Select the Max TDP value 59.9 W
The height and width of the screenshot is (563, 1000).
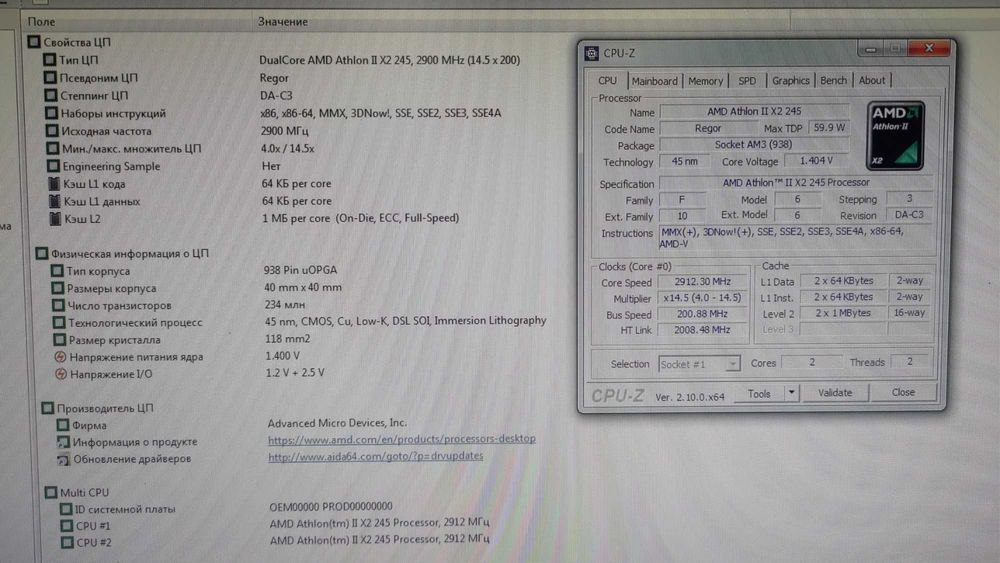point(829,128)
